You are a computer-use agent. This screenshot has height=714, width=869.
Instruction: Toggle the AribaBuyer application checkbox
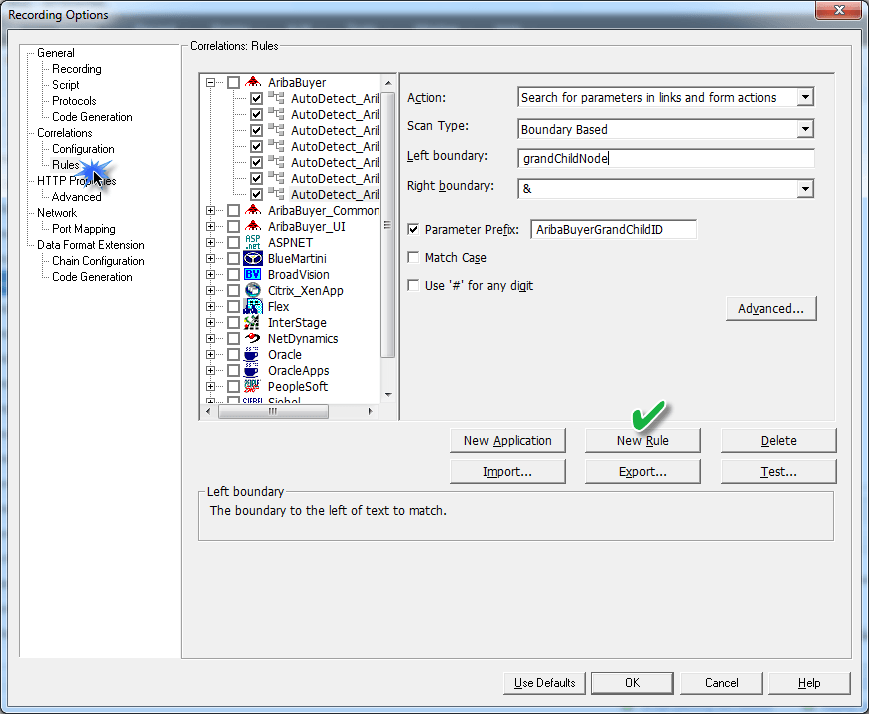pyautogui.click(x=233, y=83)
